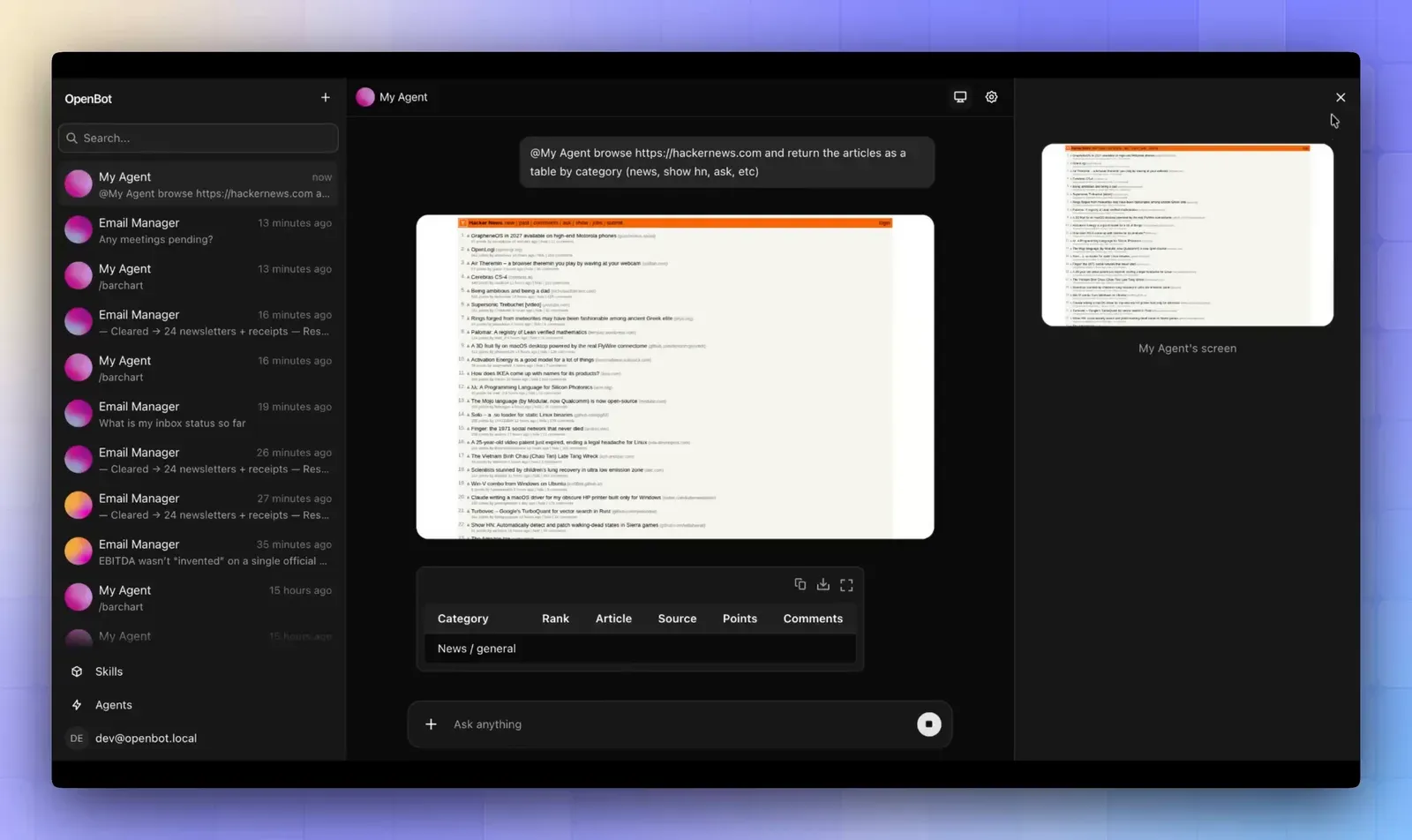Copy the table with the copy icon
Screen dimensions: 1412x840
coord(800,584)
